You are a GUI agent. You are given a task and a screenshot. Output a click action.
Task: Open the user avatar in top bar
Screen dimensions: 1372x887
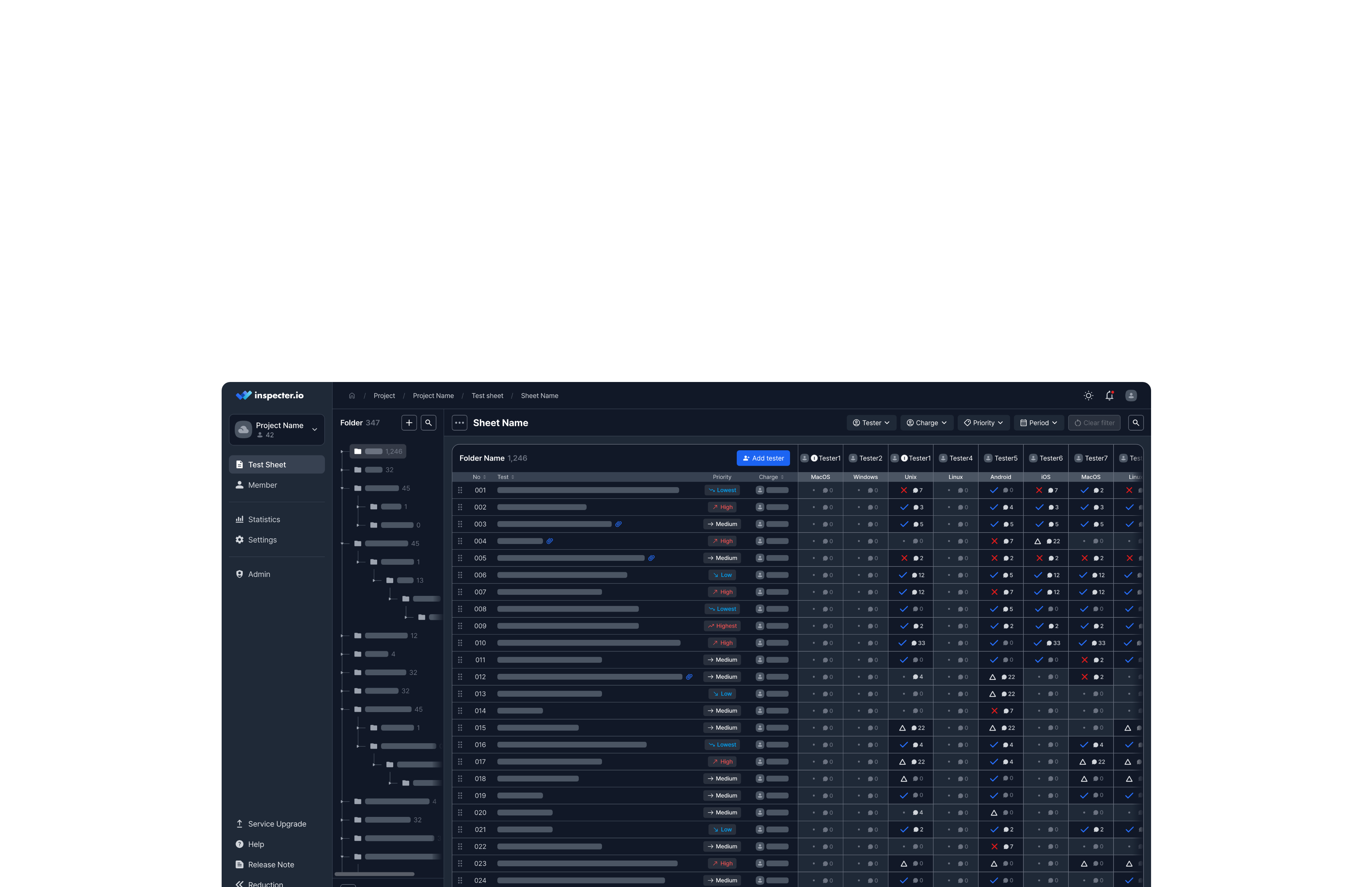[x=1131, y=396]
